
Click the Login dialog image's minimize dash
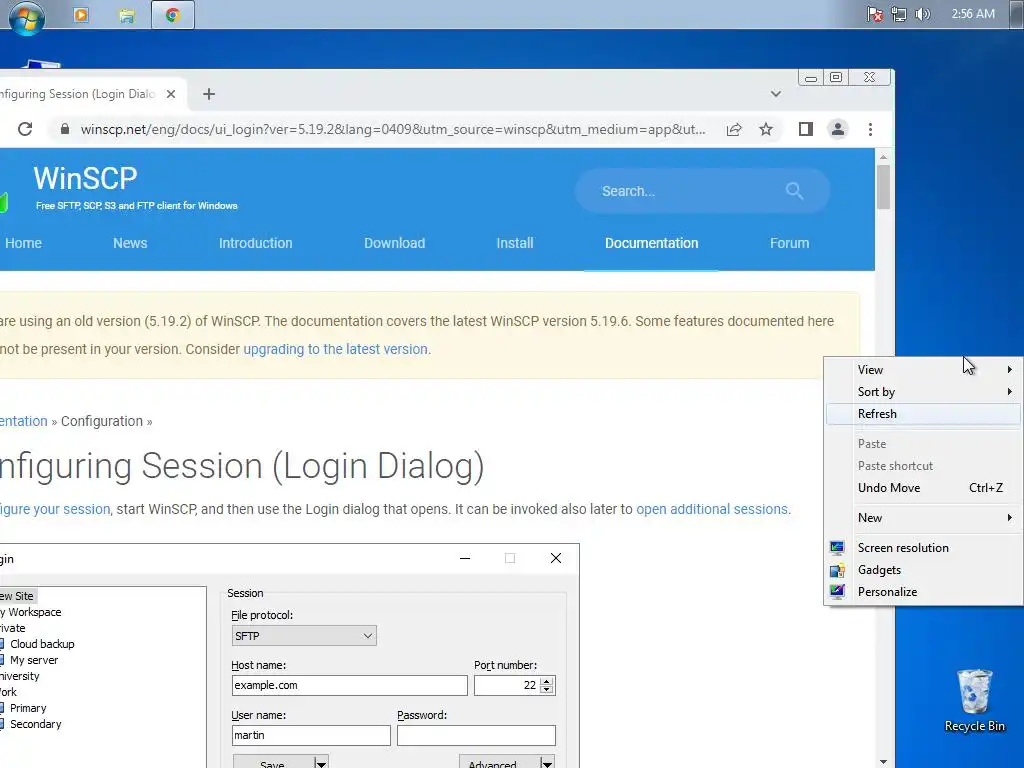coord(465,558)
